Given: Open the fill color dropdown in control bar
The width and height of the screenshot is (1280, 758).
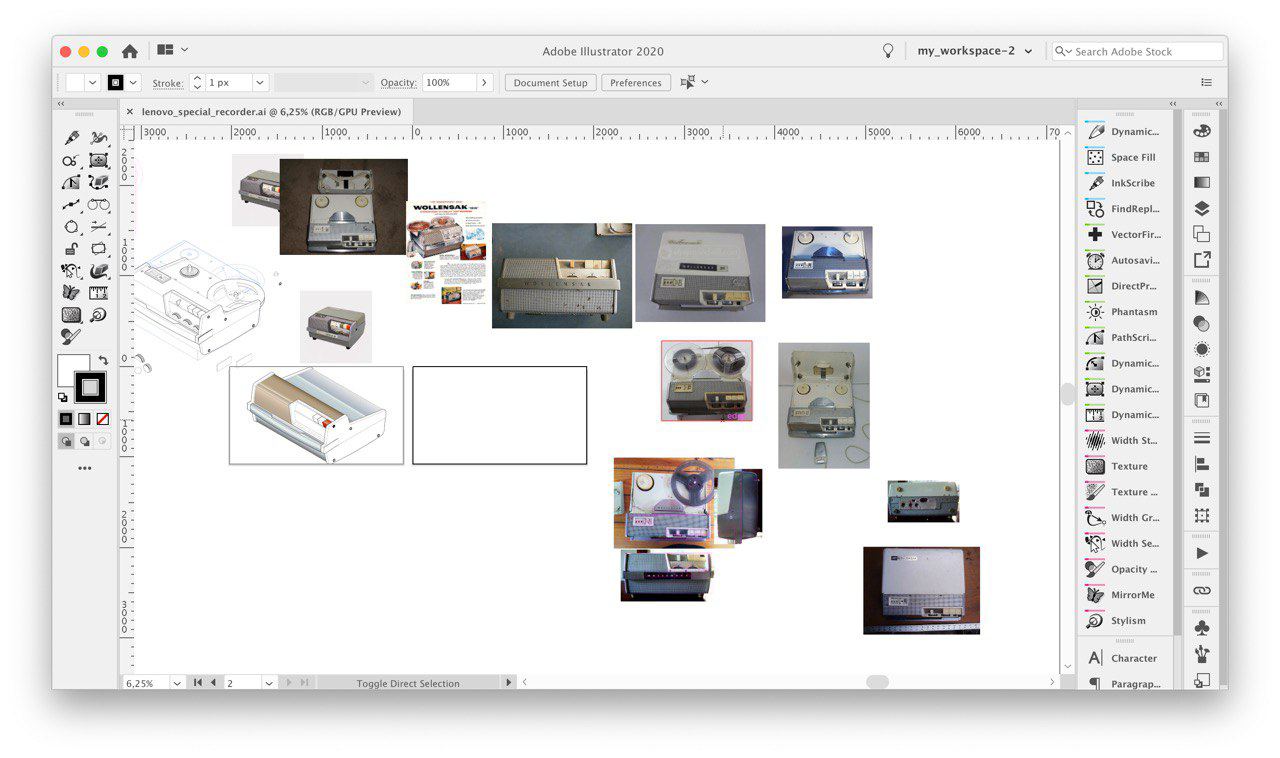Looking at the screenshot, I should [93, 83].
